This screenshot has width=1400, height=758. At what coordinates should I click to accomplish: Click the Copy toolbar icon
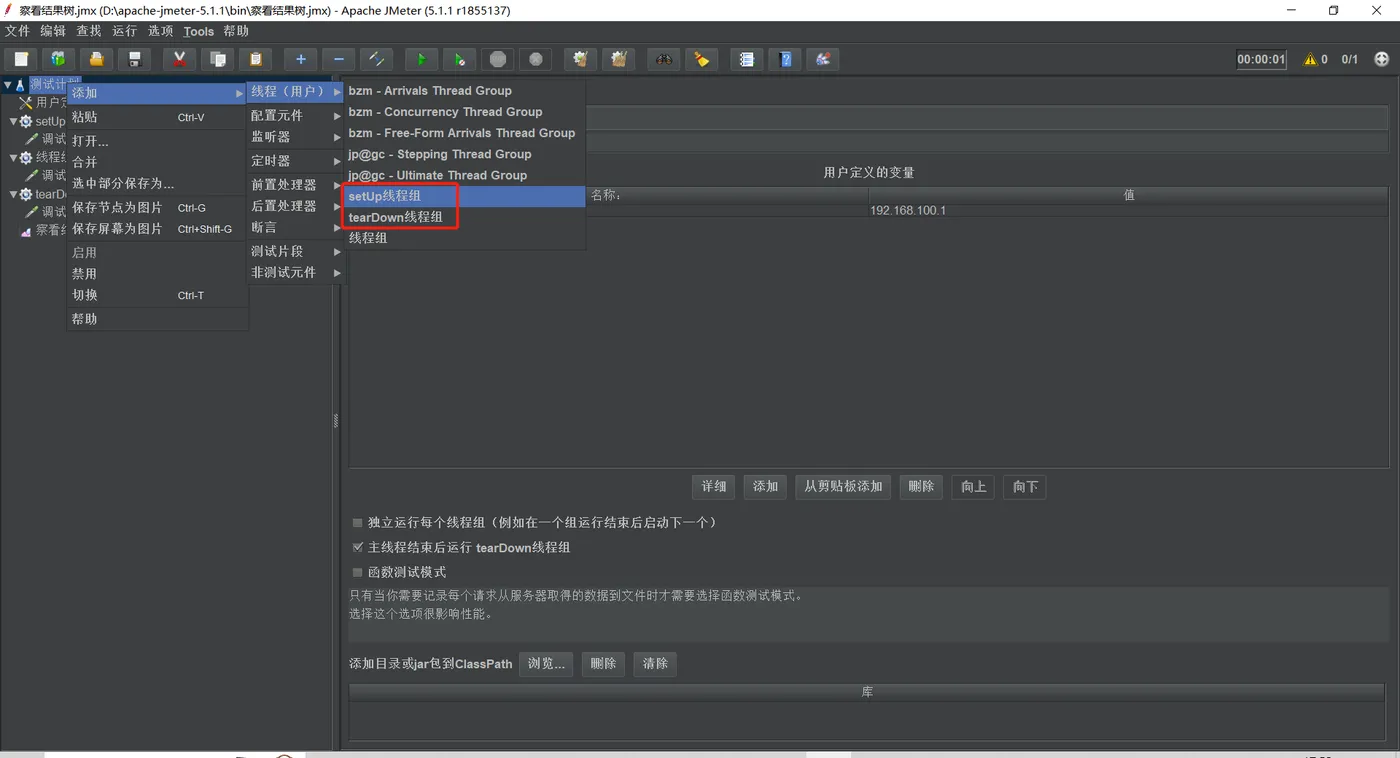click(218, 59)
